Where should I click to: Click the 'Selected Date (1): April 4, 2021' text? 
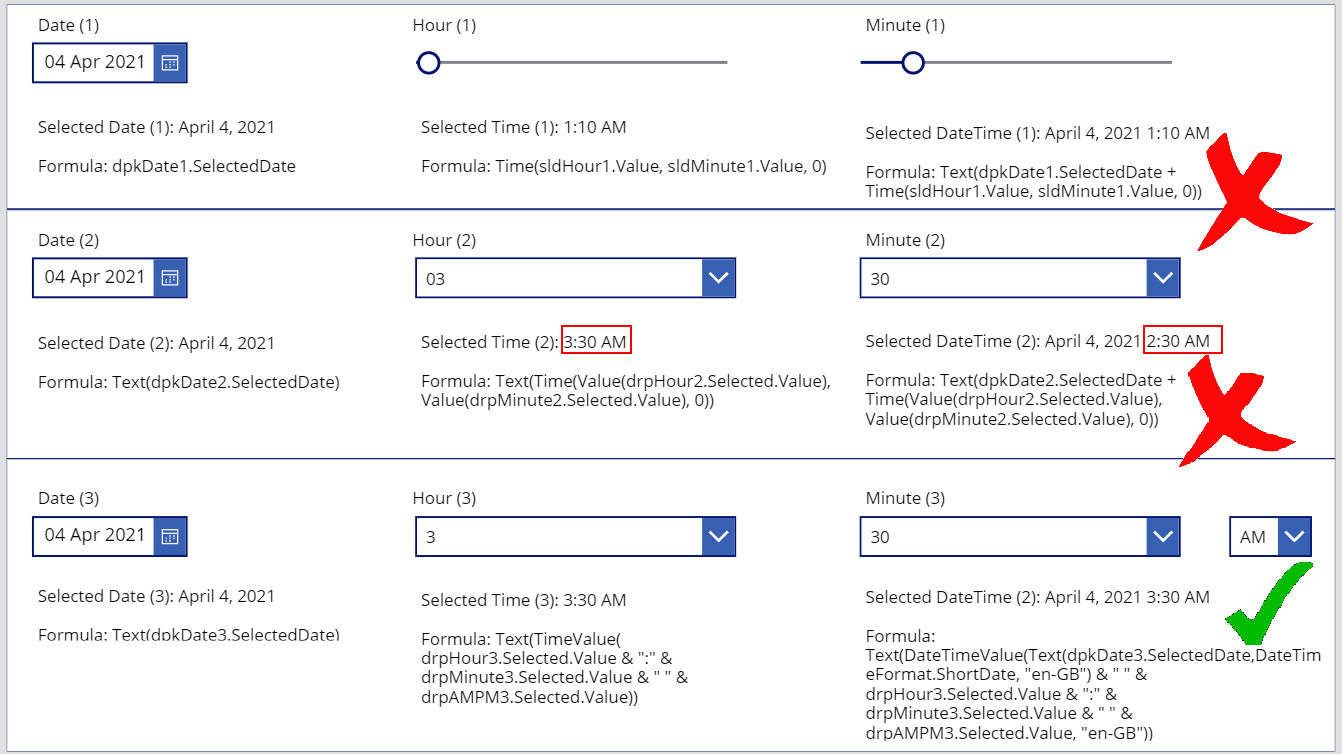coord(157,127)
